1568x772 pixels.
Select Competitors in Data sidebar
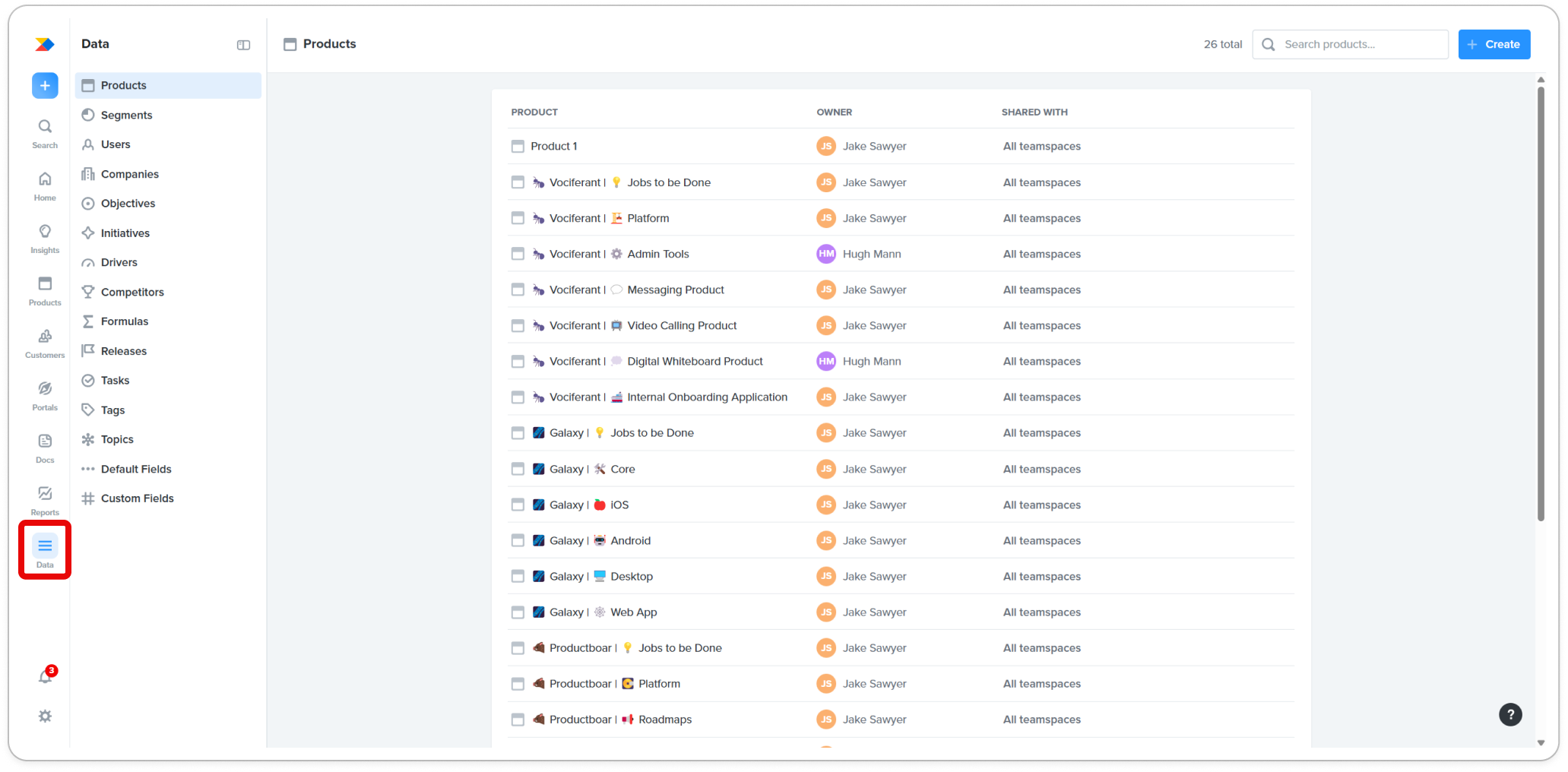[x=168, y=292]
